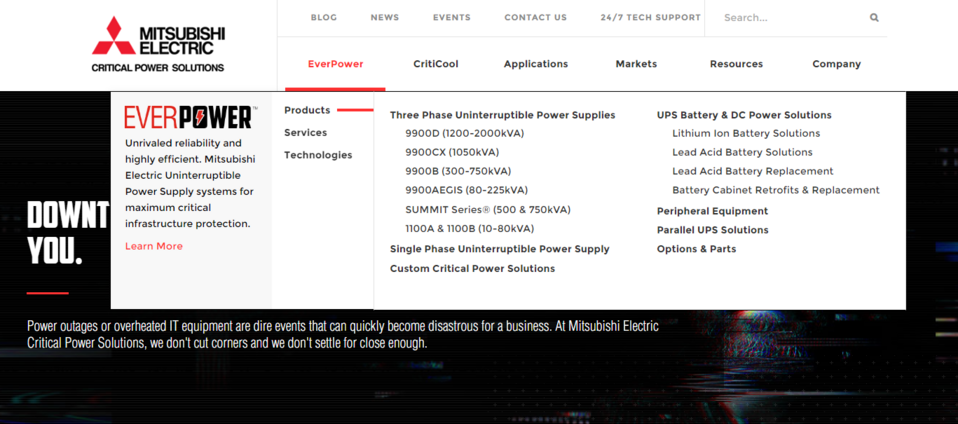This screenshot has width=958, height=424.
Task: Open UPS Battery & DC Power Solutions
Action: point(744,115)
